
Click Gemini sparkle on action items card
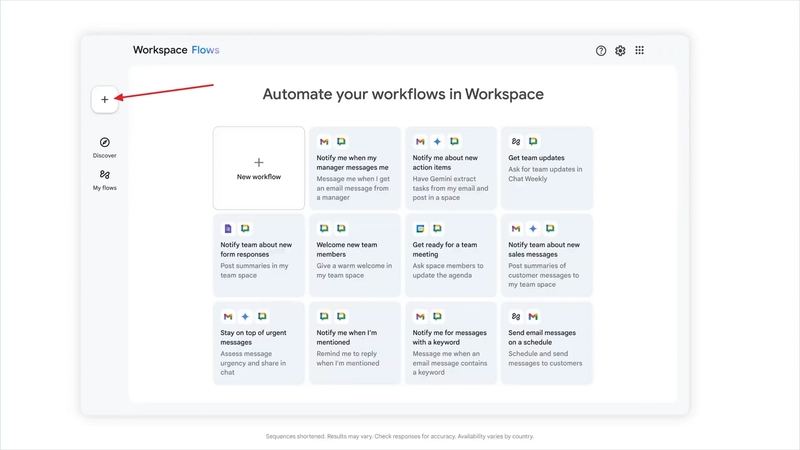point(437,141)
